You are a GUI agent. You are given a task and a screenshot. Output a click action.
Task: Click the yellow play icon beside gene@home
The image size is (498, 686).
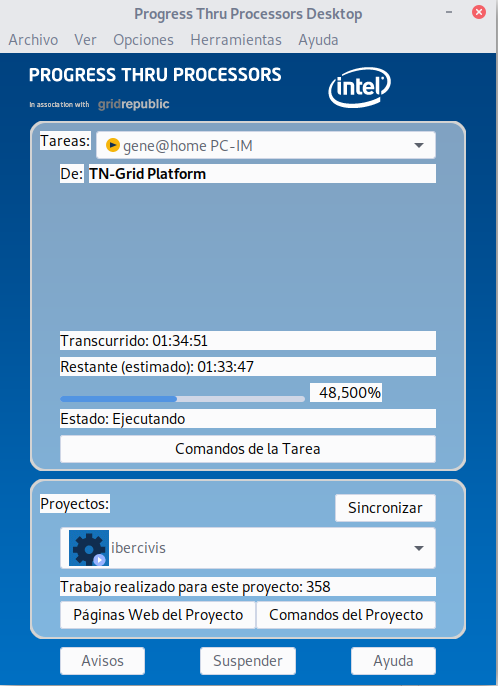pyautogui.click(x=113, y=145)
